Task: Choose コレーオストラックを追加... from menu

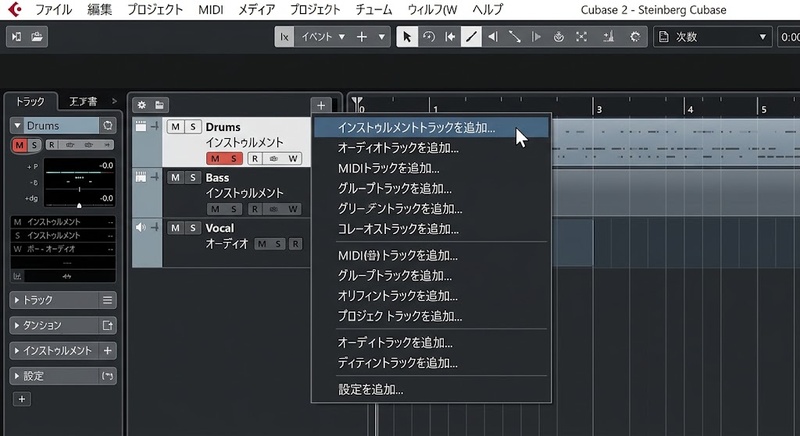Action: pyautogui.click(x=431, y=229)
